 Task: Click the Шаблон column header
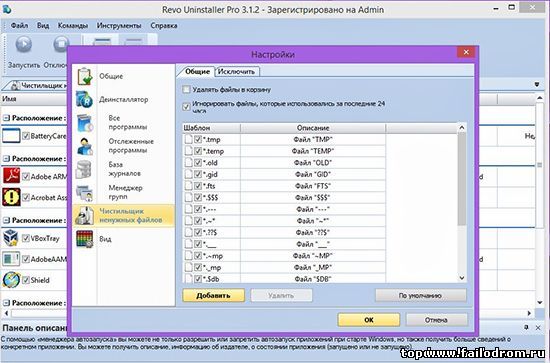point(211,128)
